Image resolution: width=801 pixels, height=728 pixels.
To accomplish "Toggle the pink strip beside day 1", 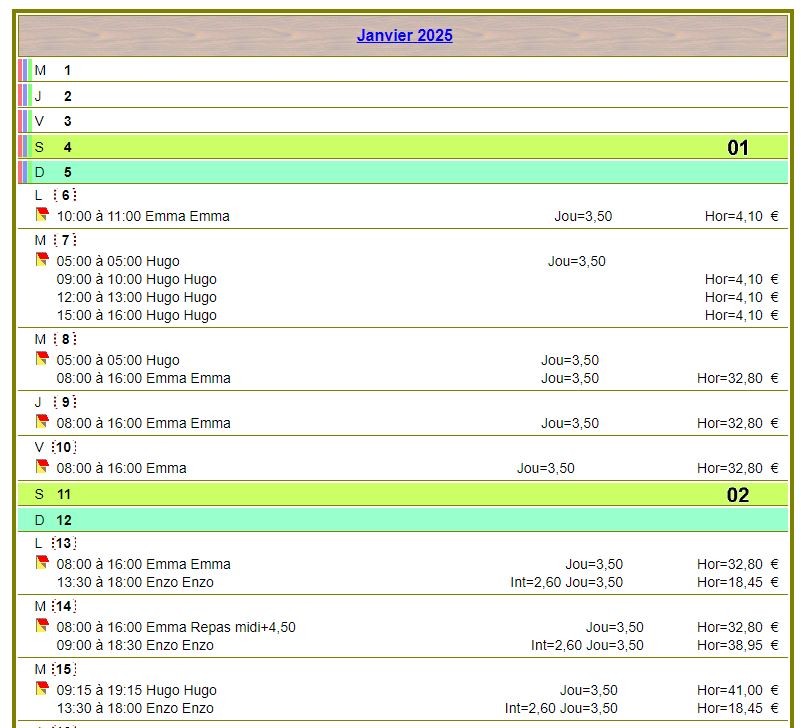I will (x=22, y=70).
